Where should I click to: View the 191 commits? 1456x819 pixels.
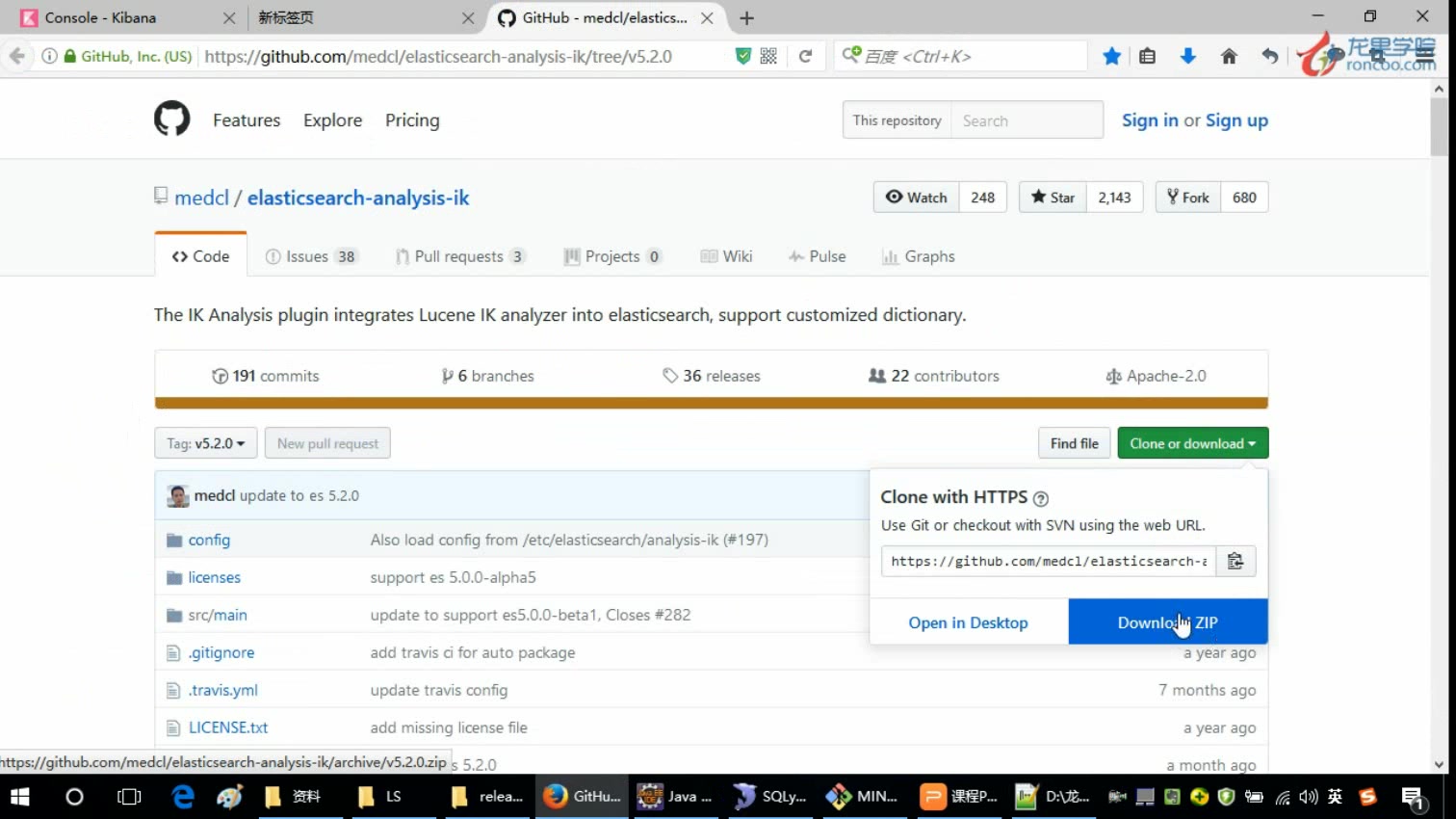click(x=266, y=376)
